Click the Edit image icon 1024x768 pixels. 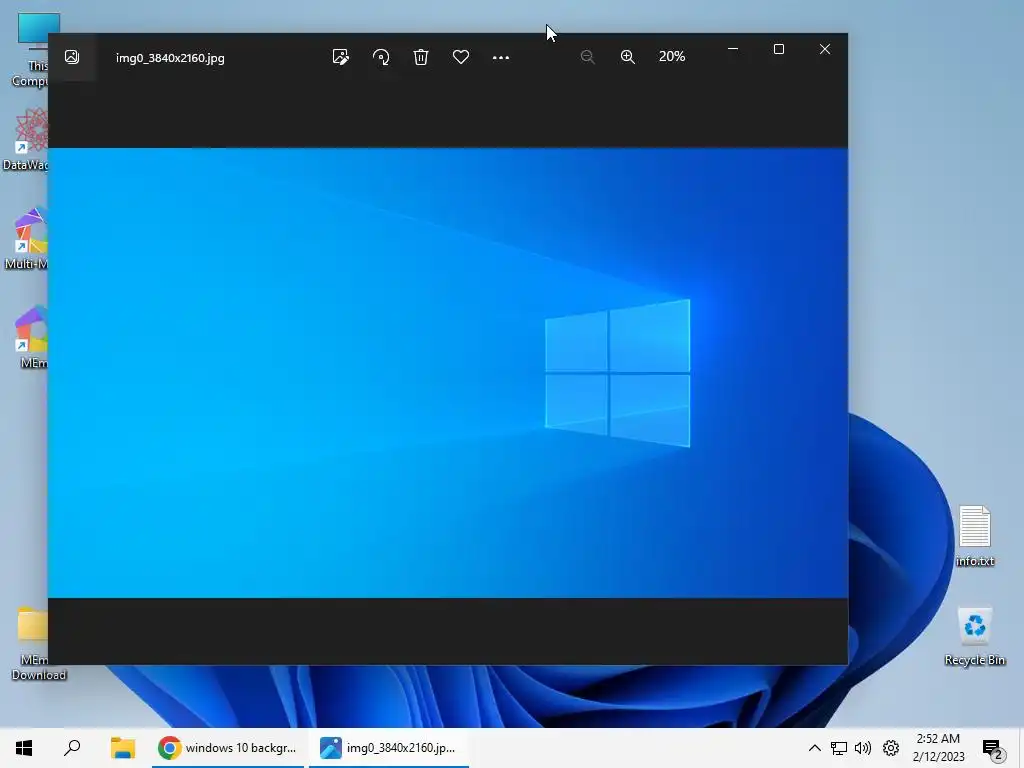(x=340, y=57)
